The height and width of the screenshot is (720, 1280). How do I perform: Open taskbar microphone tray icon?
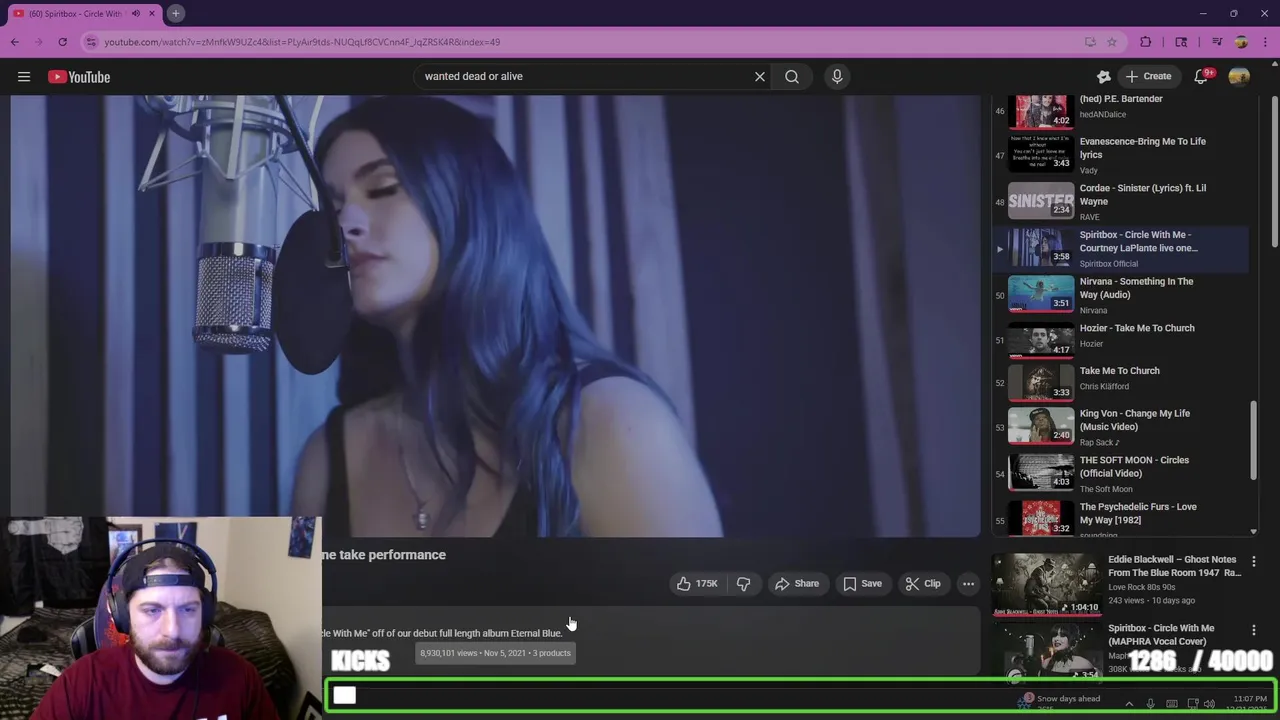[1151, 704]
